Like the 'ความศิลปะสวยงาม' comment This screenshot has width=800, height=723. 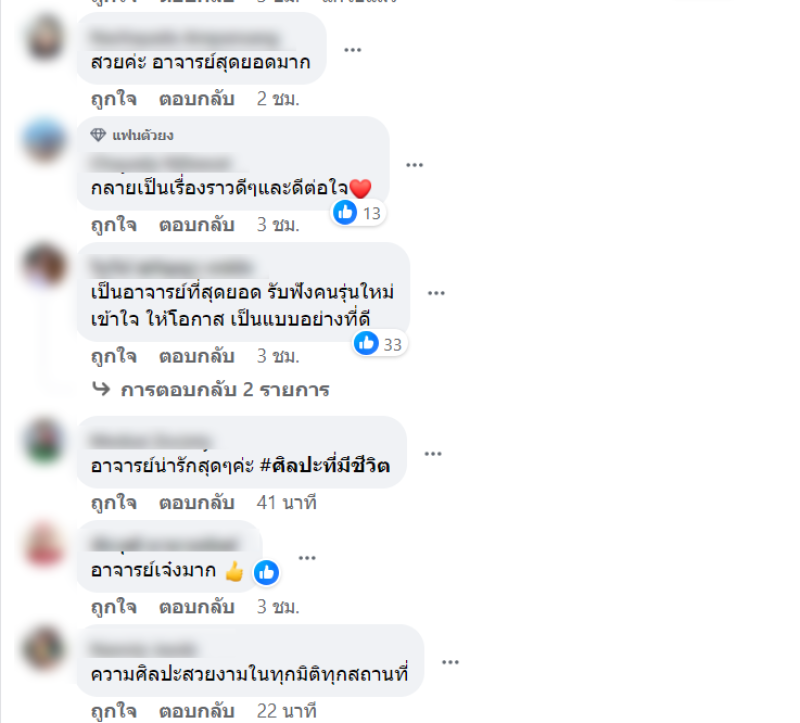click(x=114, y=711)
